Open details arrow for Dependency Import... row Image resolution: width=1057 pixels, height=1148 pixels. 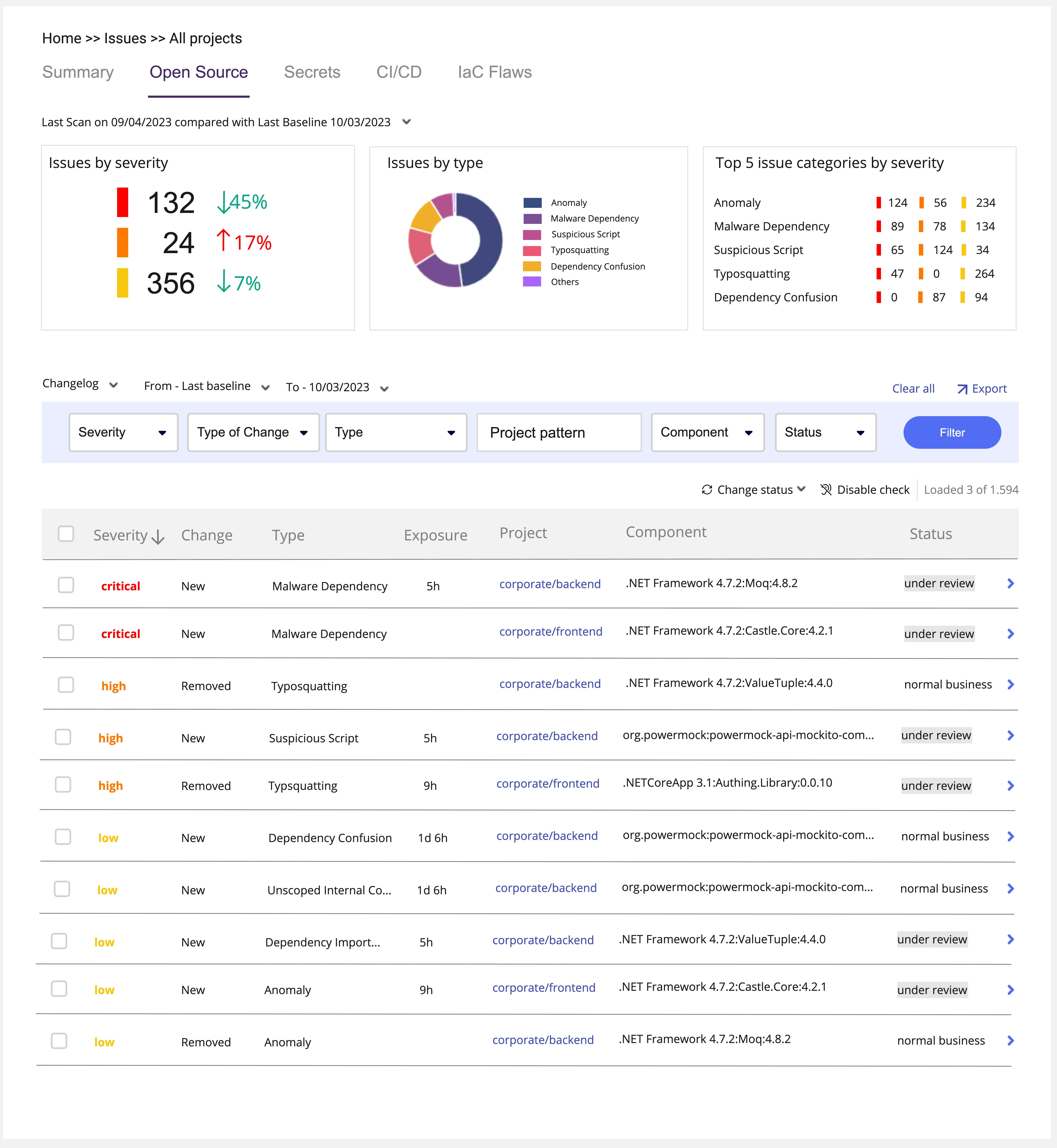pos(1011,939)
